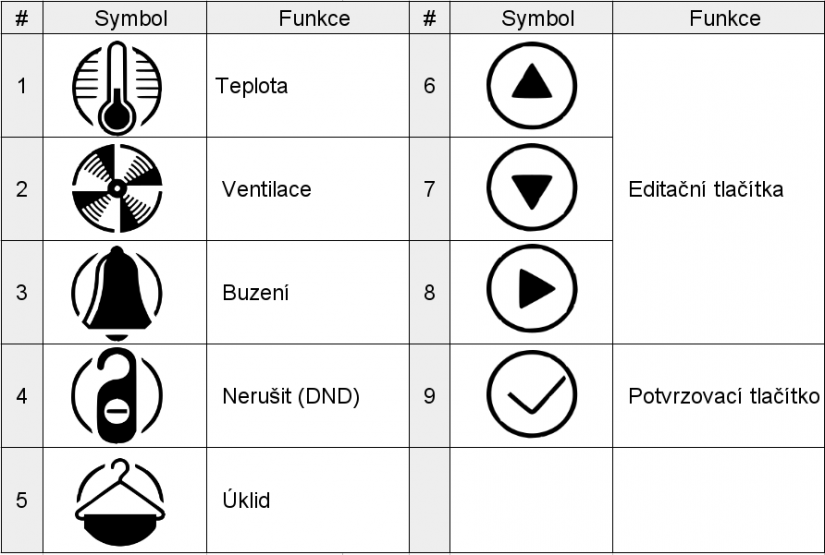Click the thermometer temperature icon
The width and height of the screenshot is (825, 555).
[117, 86]
